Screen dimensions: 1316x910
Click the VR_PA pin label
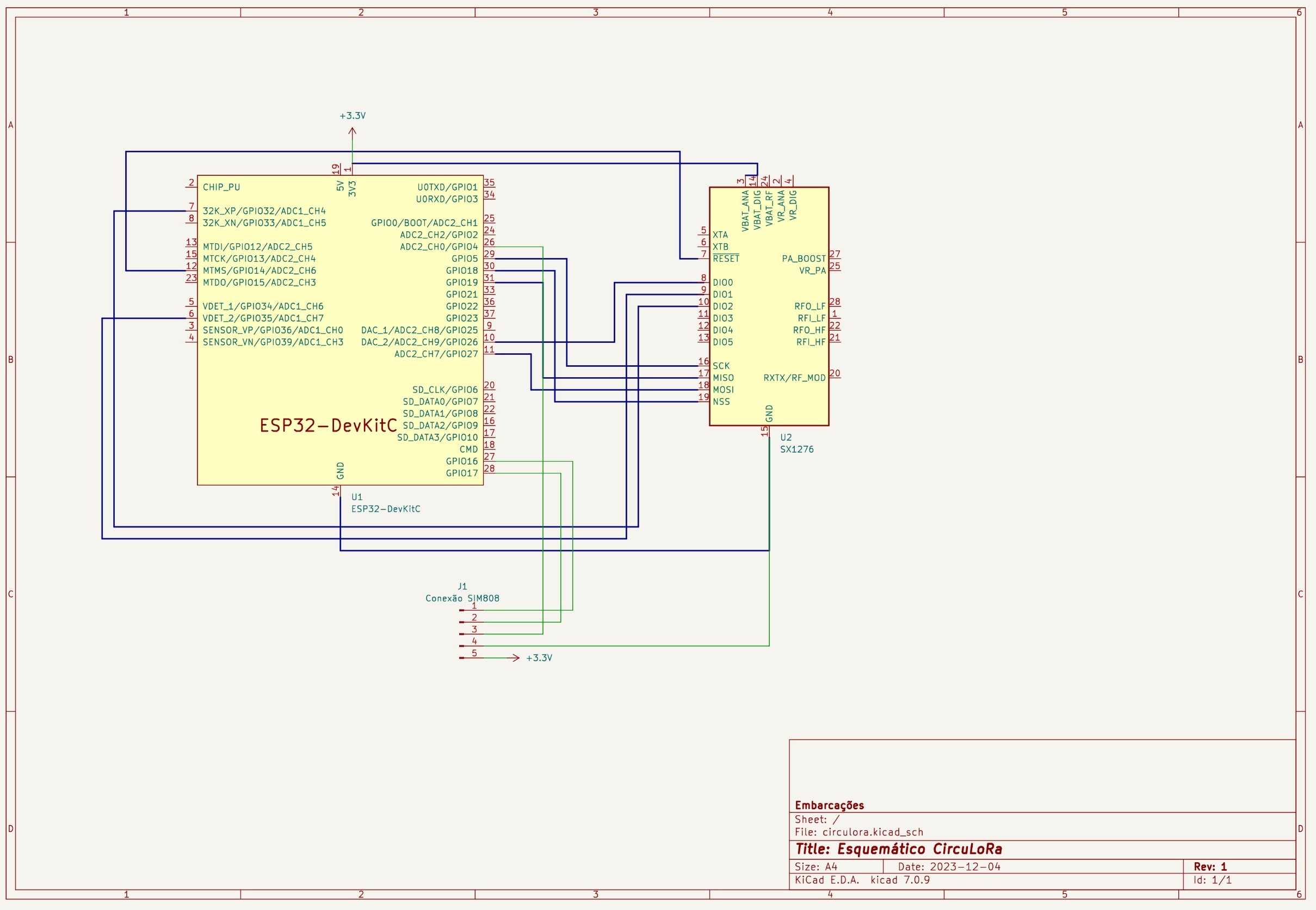tap(812, 270)
